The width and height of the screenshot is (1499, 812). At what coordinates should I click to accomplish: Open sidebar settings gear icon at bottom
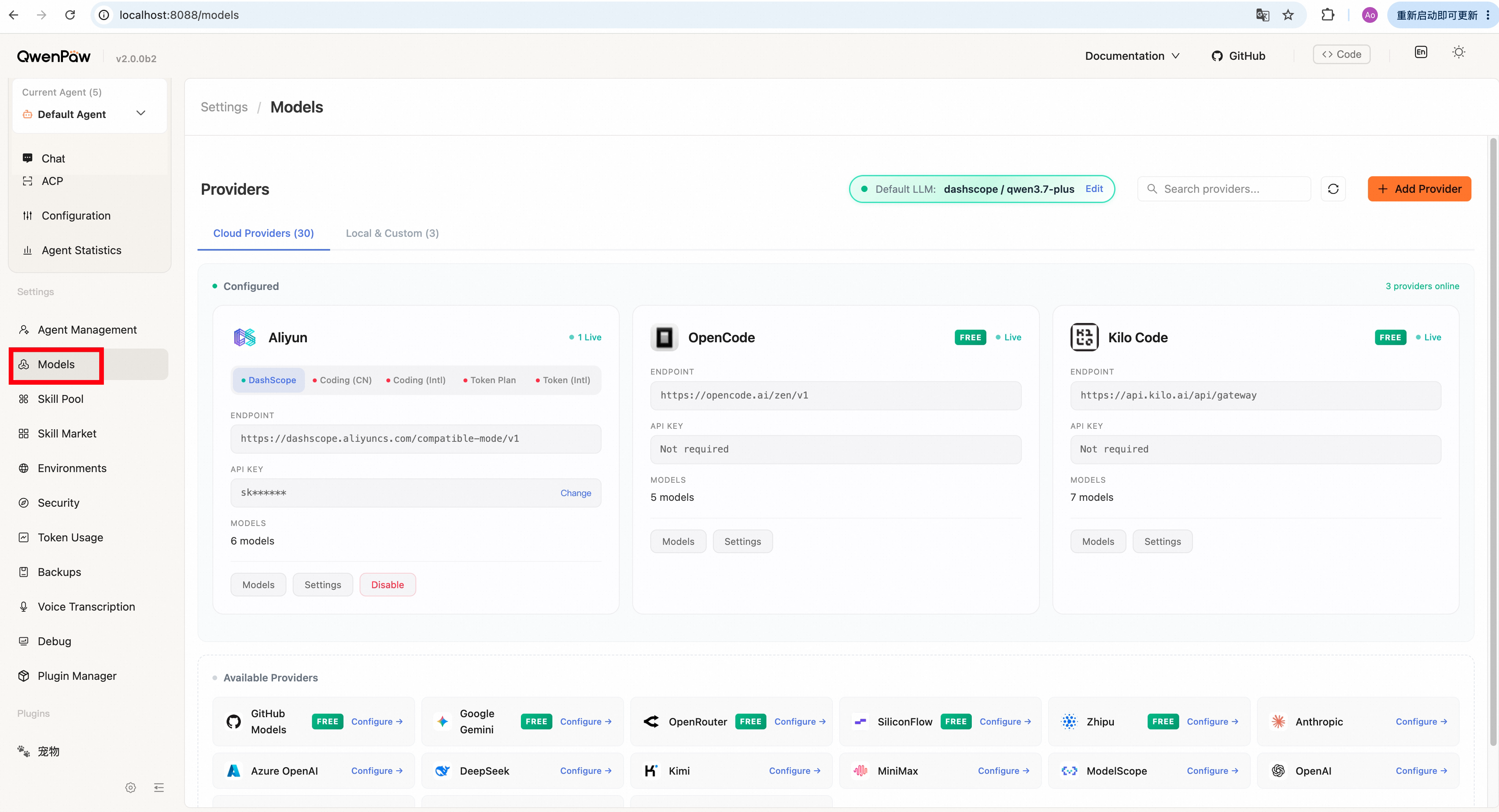coord(130,788)
